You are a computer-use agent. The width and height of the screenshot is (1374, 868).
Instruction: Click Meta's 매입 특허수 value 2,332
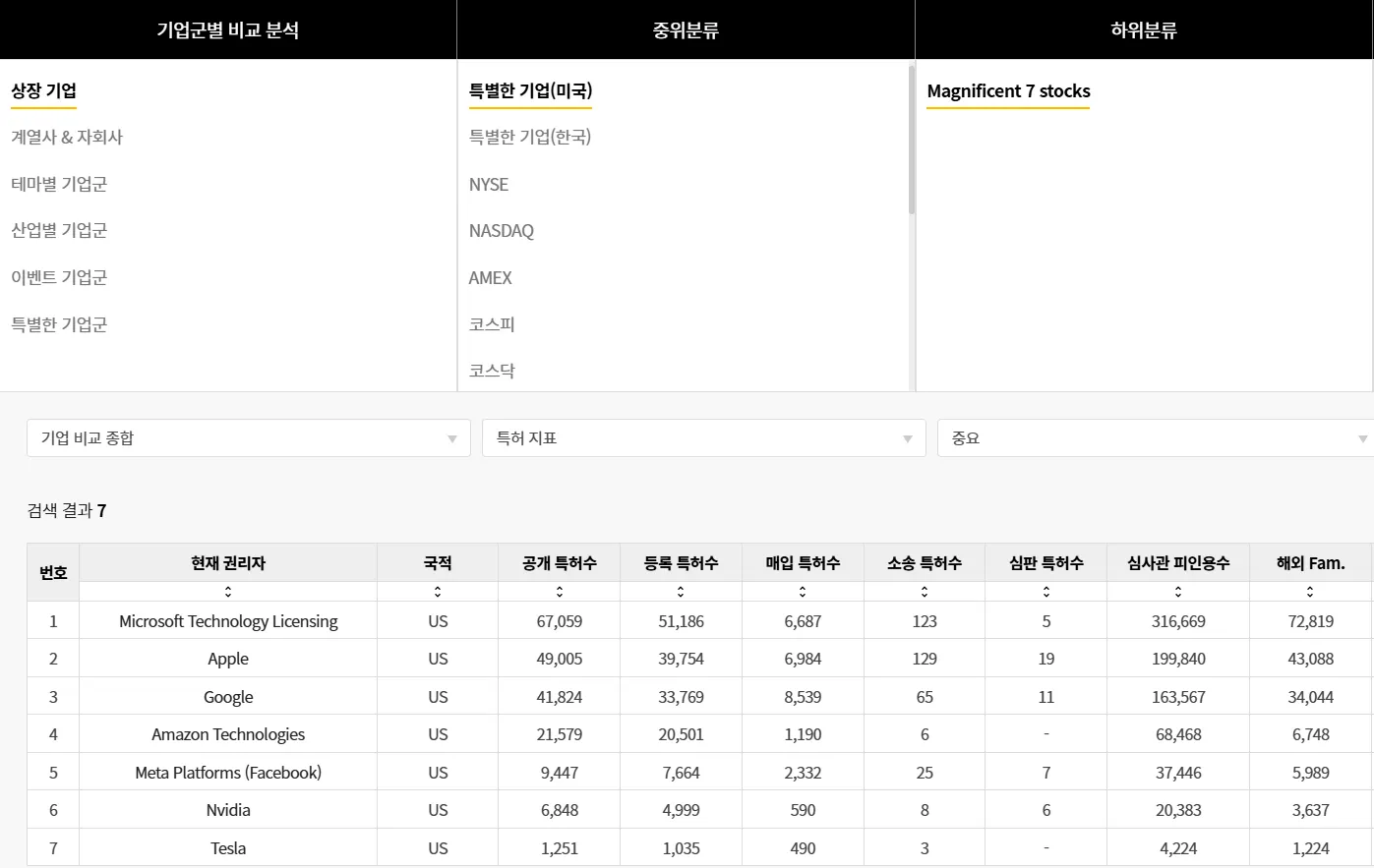click(x=803, y=773)
